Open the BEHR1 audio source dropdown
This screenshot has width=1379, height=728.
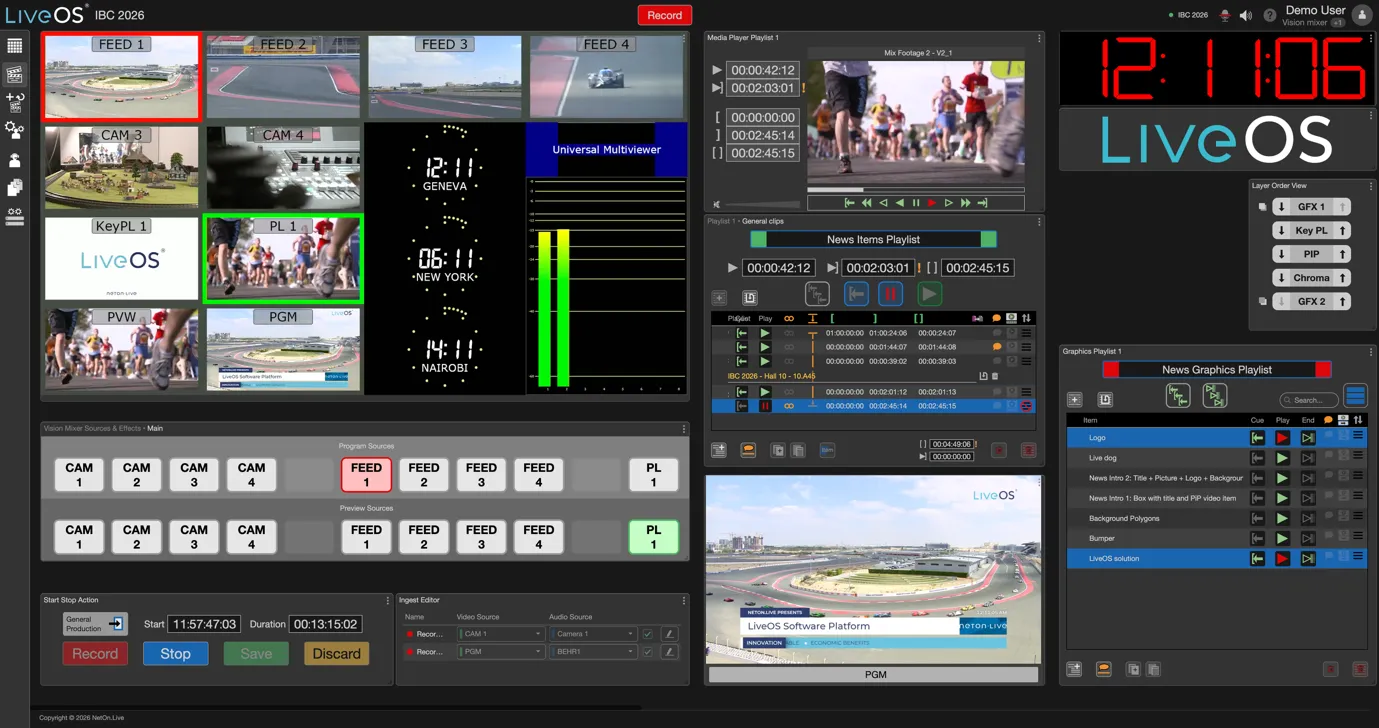pyautogui.click(x=593, y=652)
